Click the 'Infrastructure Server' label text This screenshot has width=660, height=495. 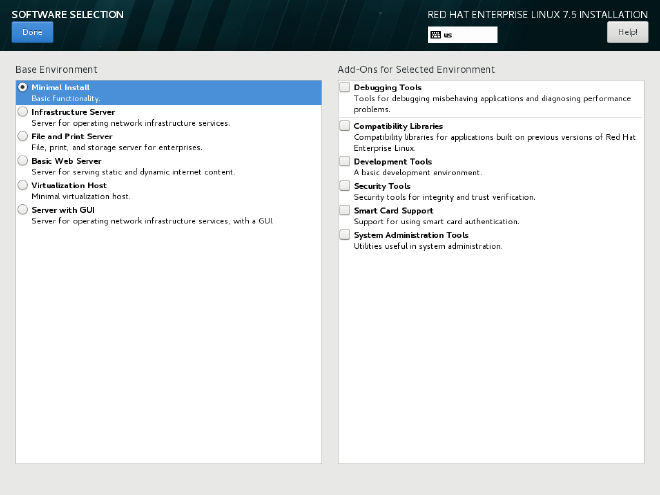73,112
